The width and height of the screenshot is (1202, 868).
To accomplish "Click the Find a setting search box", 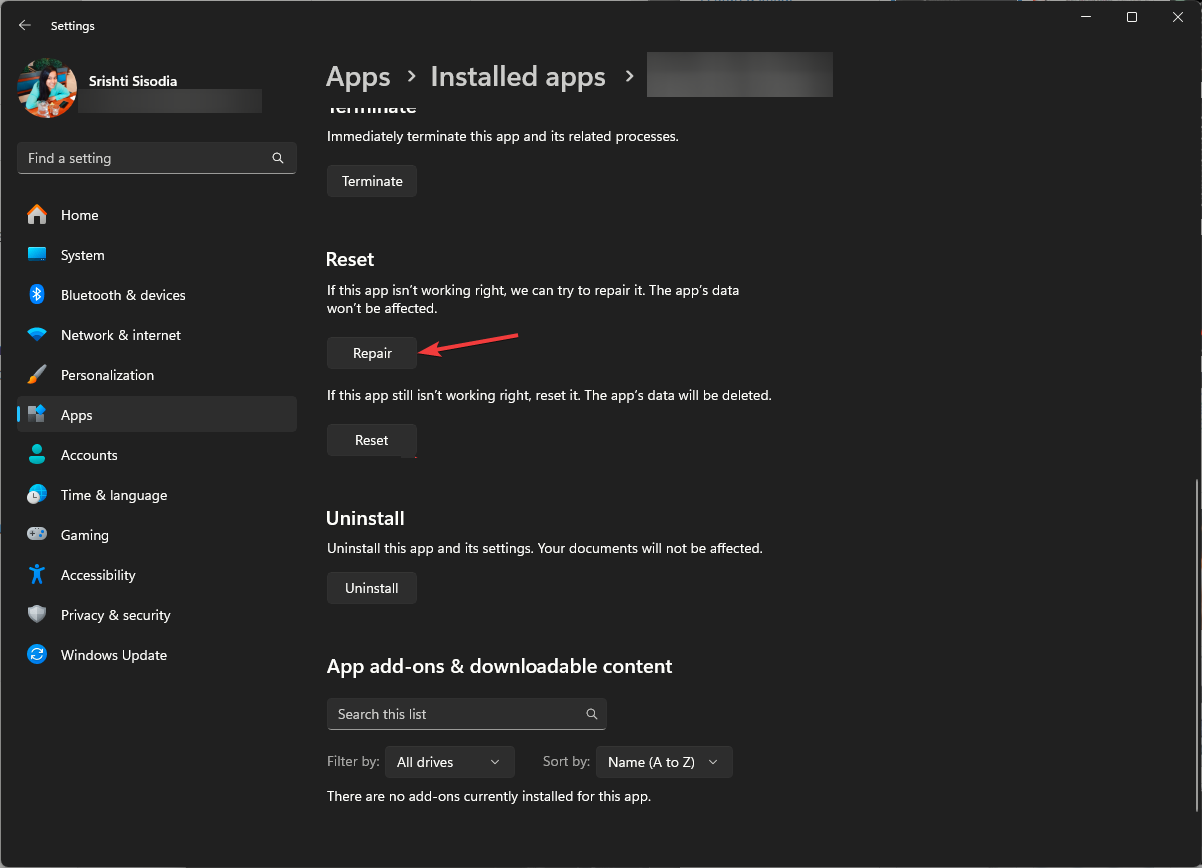I will click(x=156, y=158).
